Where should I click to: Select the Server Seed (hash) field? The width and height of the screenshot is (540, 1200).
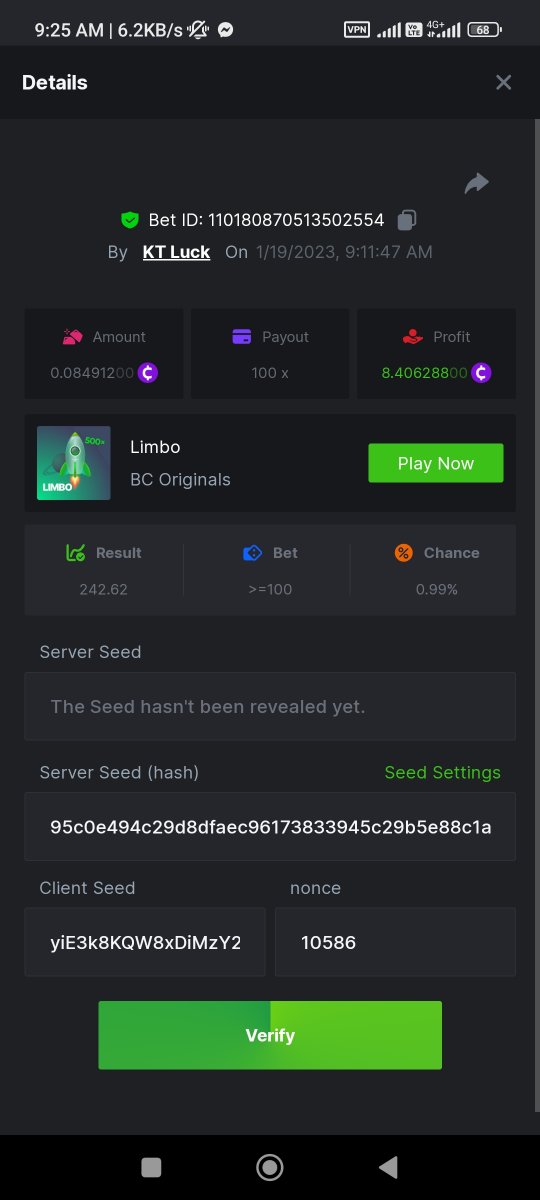(x=270, y=827)
